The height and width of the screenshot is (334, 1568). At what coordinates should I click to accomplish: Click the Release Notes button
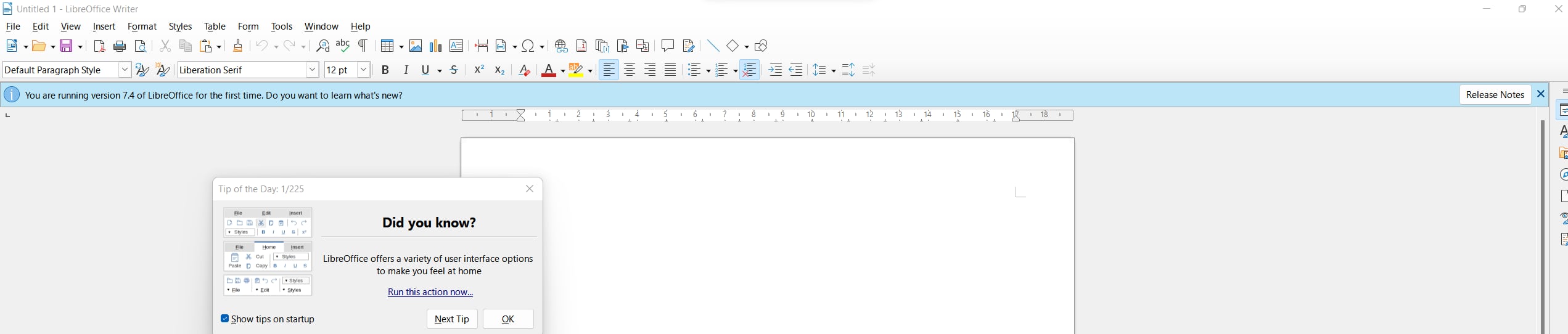pyautogui.click(x=1495, y=94)
